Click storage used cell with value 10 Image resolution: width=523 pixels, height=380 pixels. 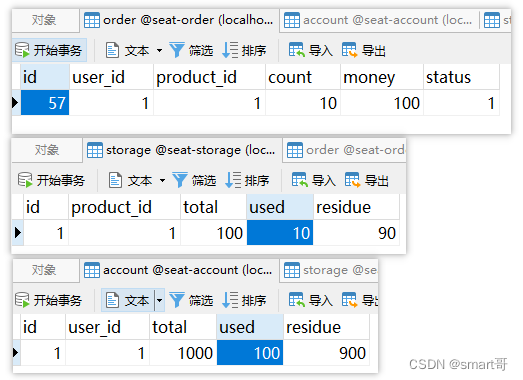pos(280,233)
